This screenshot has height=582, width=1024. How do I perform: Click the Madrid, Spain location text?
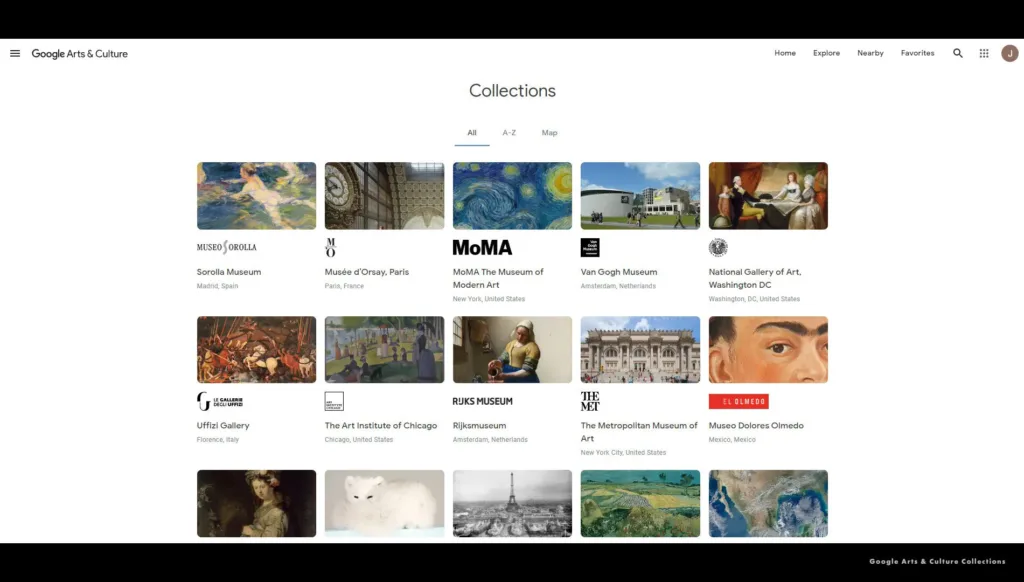coord(217,286)
